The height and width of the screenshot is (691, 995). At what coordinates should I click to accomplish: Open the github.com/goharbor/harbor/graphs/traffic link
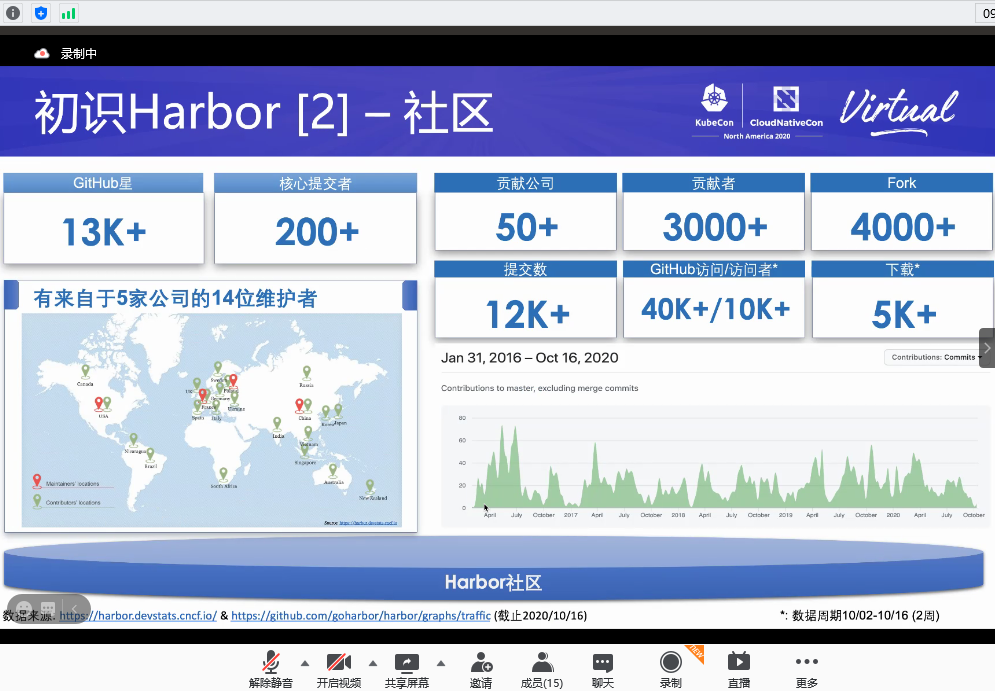[x=360, y=615]
